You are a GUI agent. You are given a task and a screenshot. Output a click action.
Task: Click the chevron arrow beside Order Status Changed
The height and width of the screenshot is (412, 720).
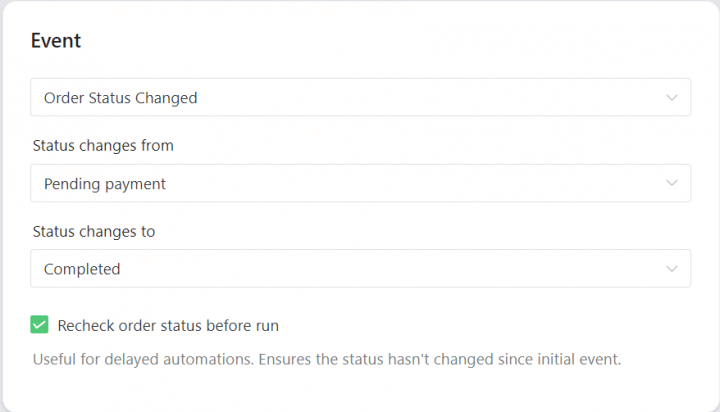pos(671,98)
